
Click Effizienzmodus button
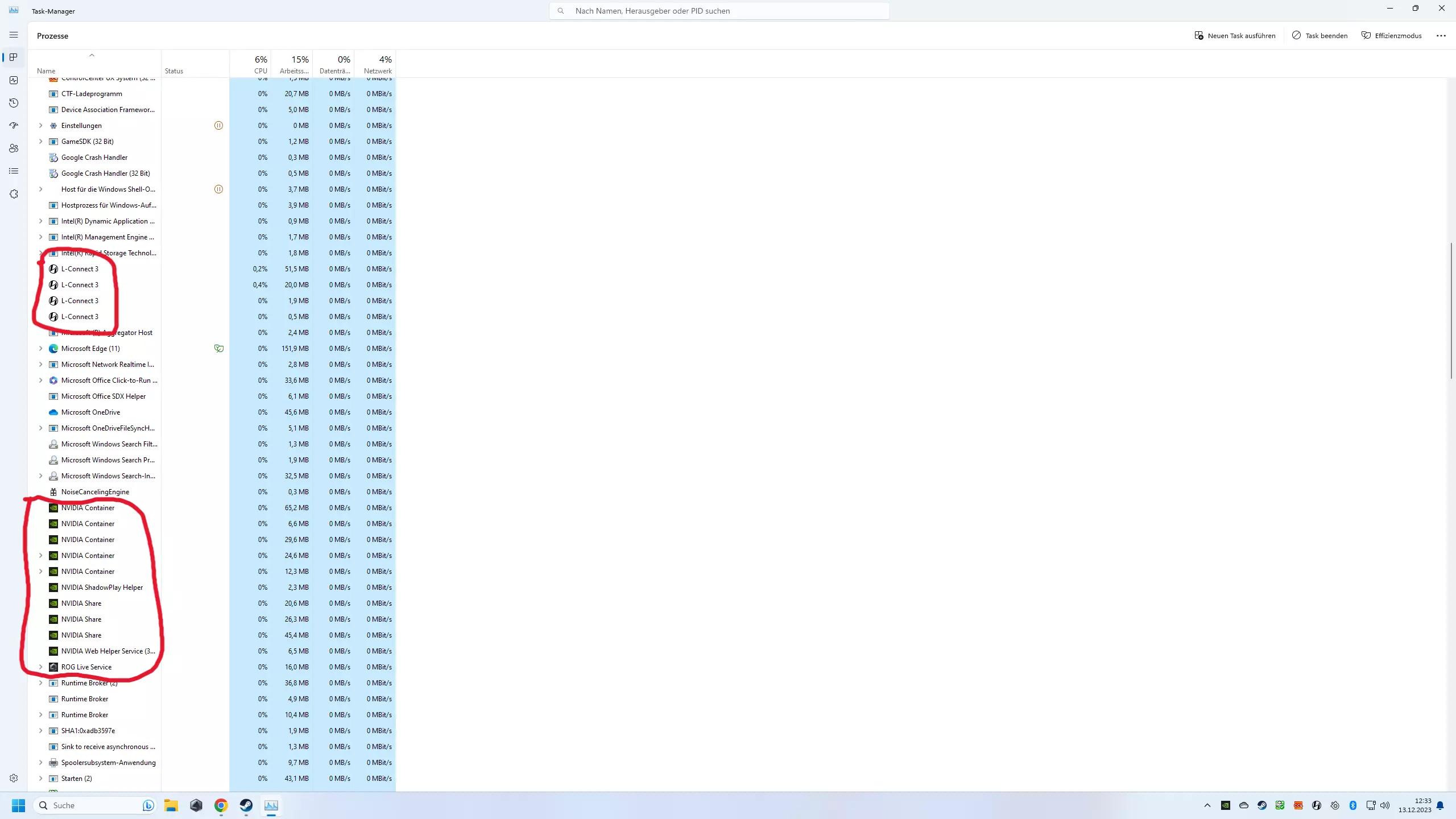point(1391,35)
